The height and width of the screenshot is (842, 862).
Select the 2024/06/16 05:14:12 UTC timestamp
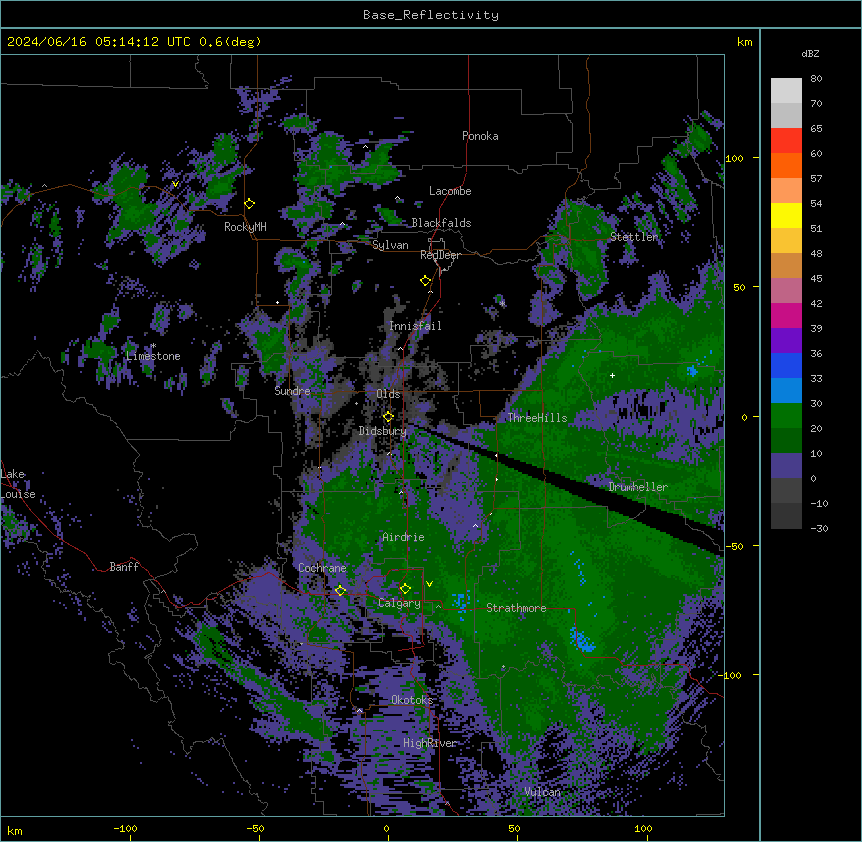[x=99, y=42]
